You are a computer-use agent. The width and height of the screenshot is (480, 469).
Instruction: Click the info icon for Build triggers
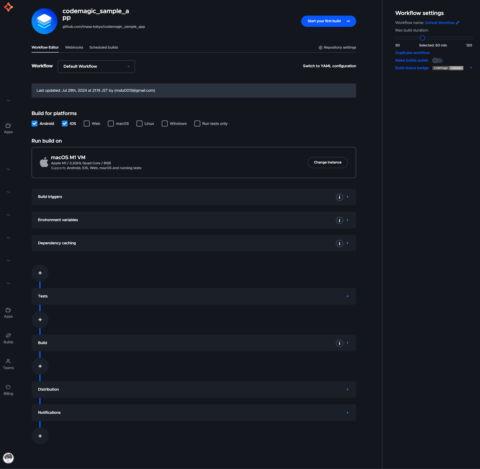coord(339,197)
